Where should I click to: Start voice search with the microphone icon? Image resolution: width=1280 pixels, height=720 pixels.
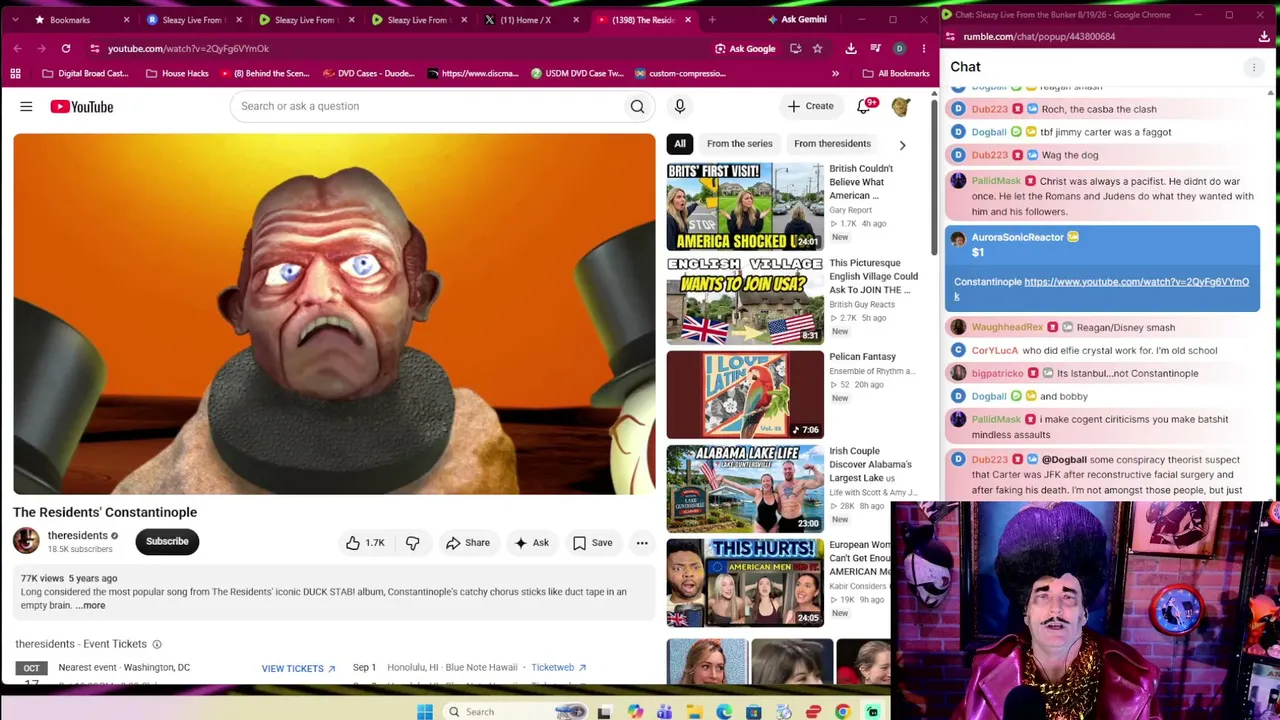click(679, 106)
